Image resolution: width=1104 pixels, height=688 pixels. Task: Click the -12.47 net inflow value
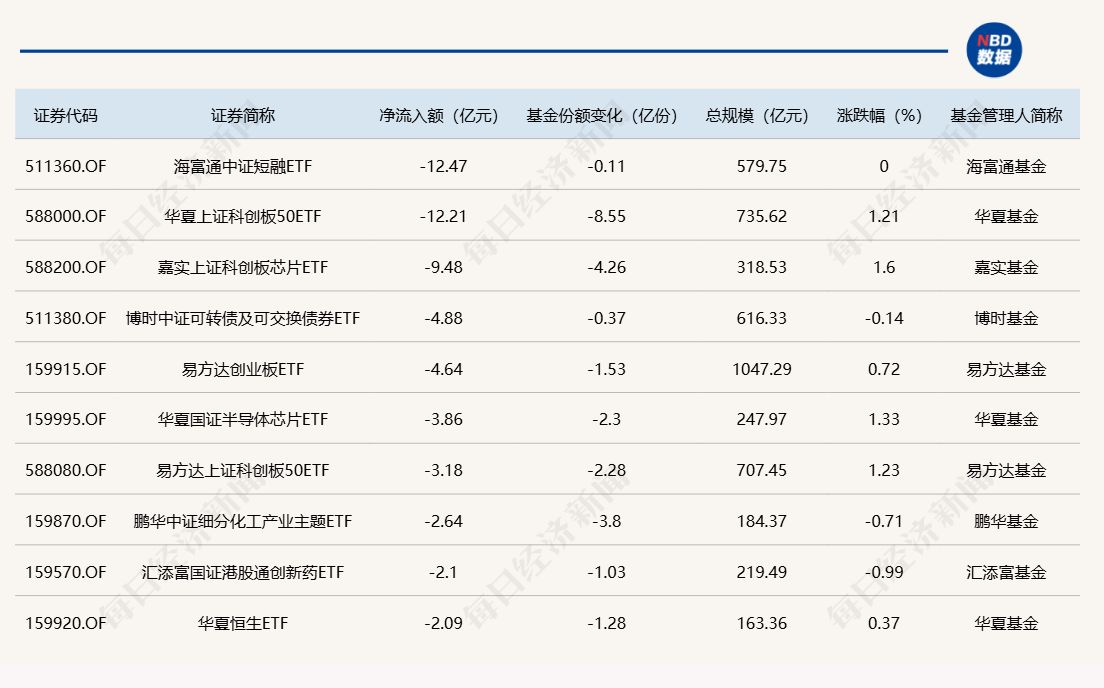[x=443, y=166]
